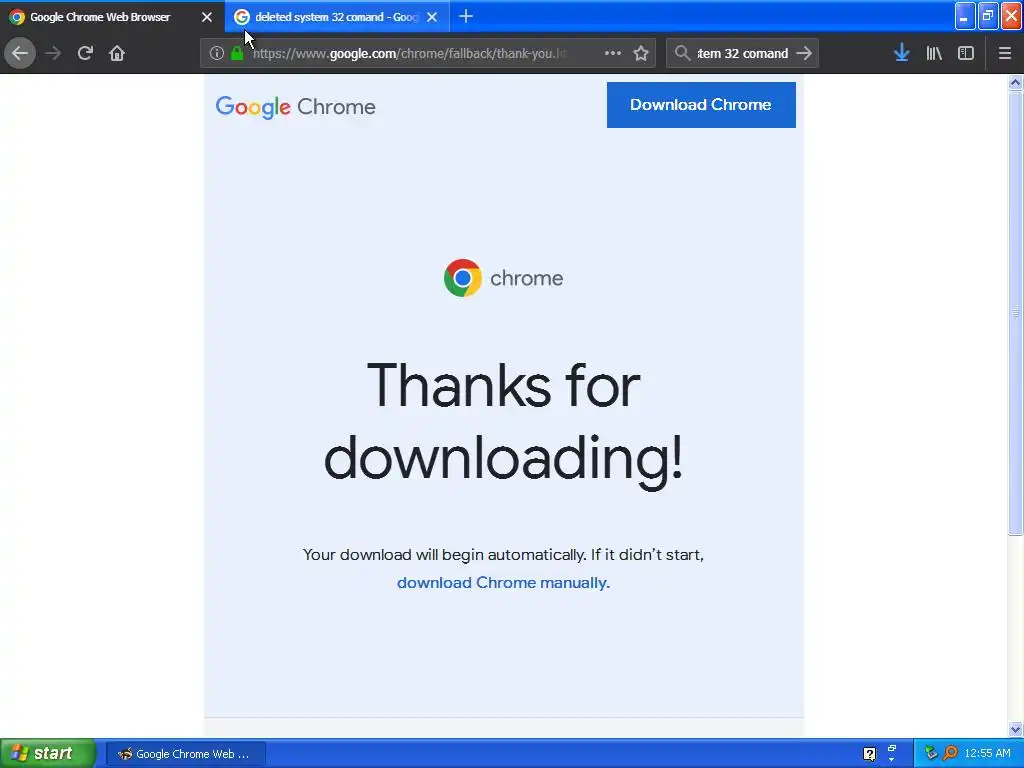
Task: Click the Google Chrome logo in the header
Action: point(295,106)
